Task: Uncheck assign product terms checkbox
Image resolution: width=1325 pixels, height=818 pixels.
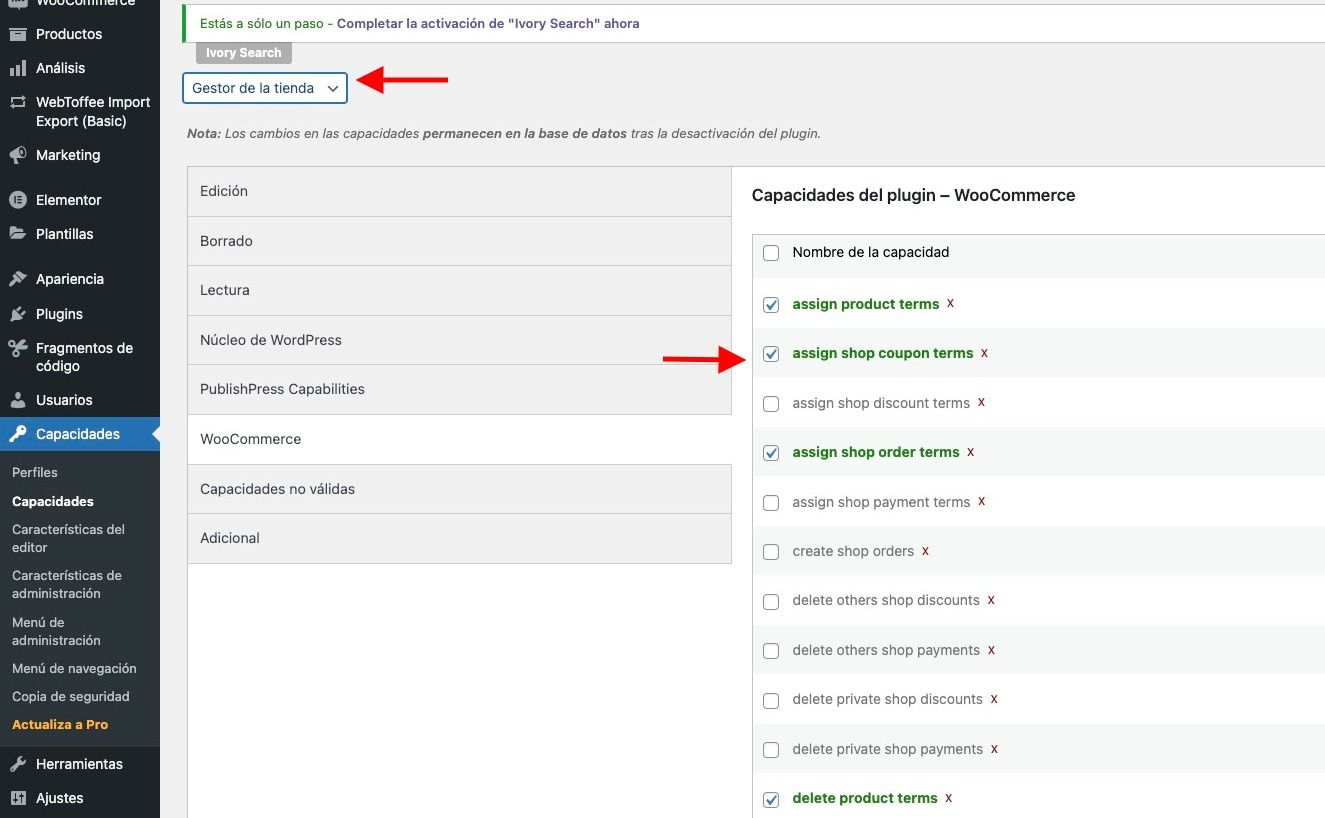Action: coord(771,305)
